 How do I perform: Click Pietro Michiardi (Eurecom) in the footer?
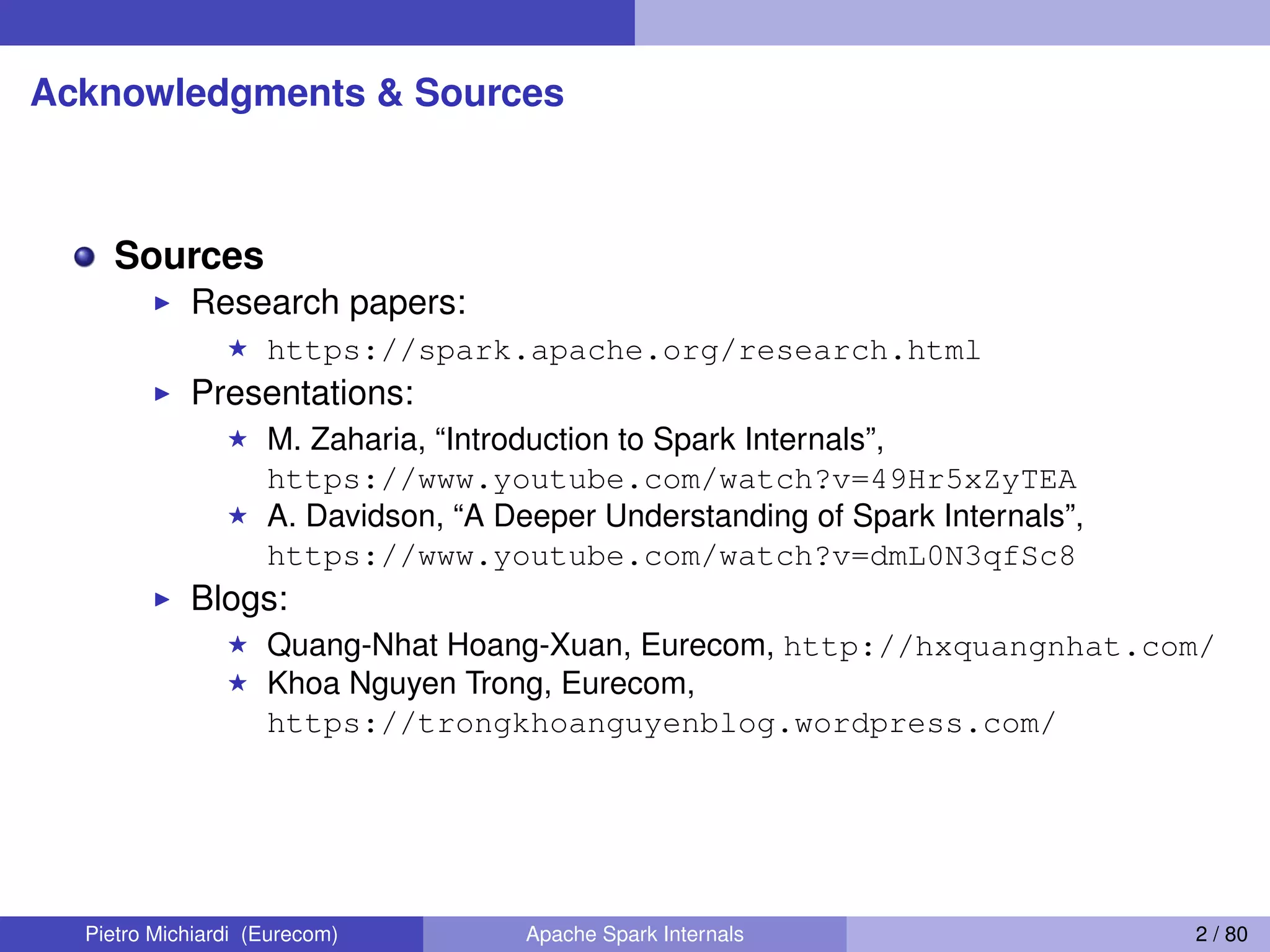tap(211, 934)
